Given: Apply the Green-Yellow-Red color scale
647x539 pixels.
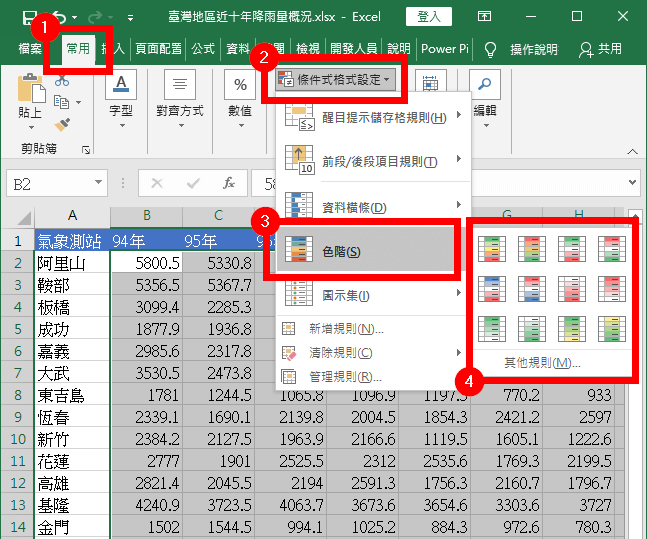Looking at the screenshot, I should [491, 249].
